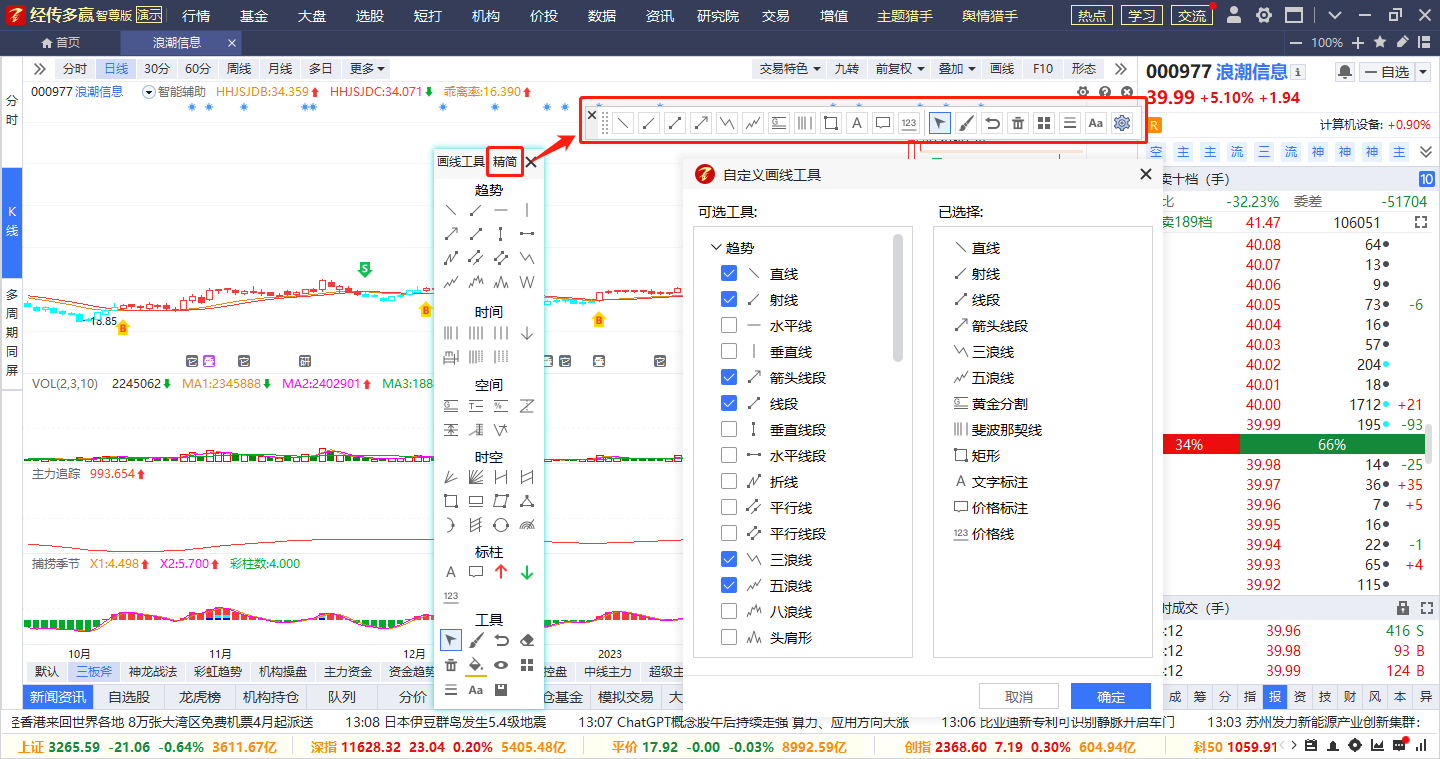Close the 自定义画线工具 dialog
The image size is (1440, 759).
click(x=1146, y=174)
